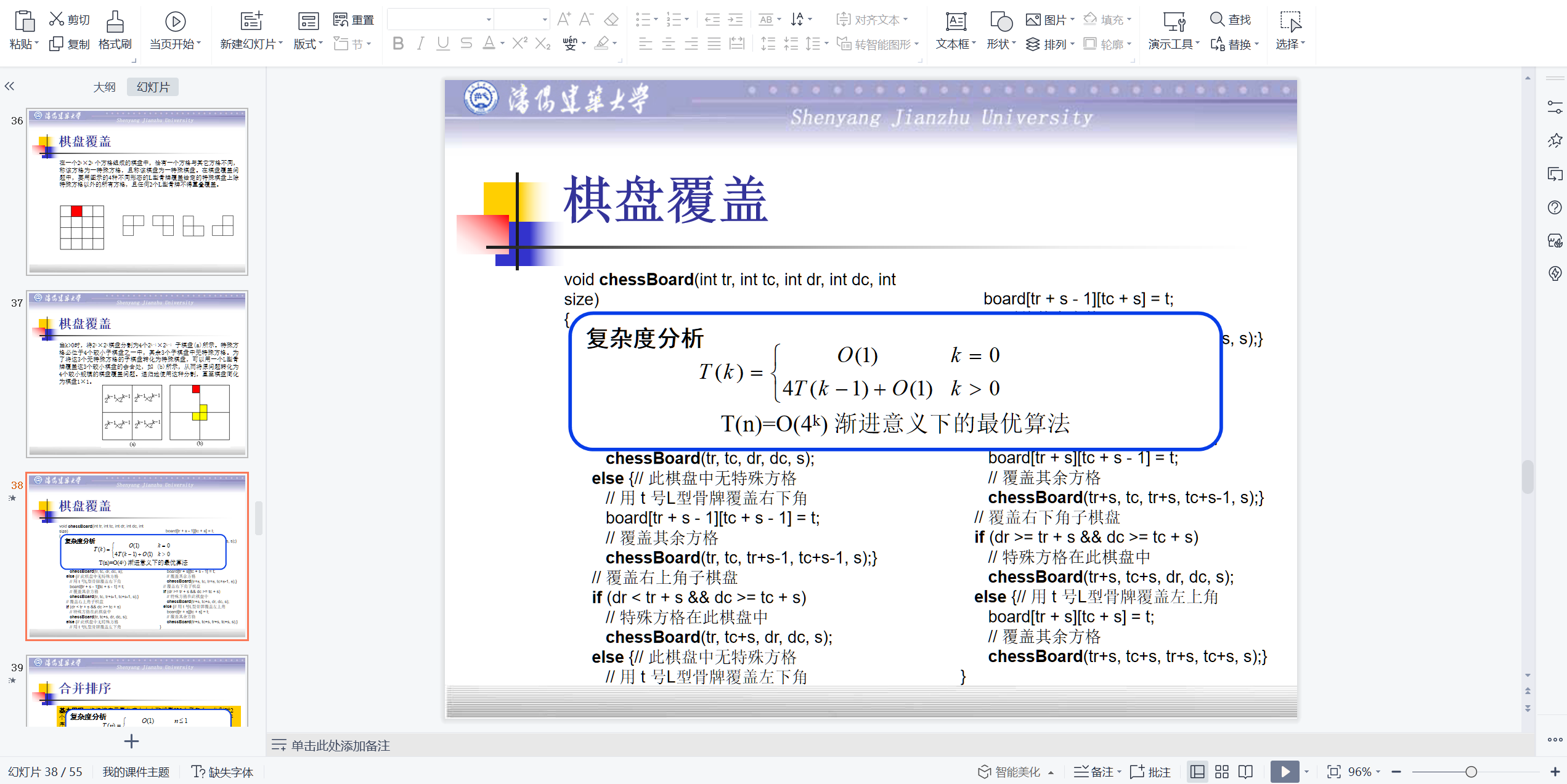Select the Slides (幻灯片) tab
The height and width of the screenshot is (784, 1567).
(152, 87)
